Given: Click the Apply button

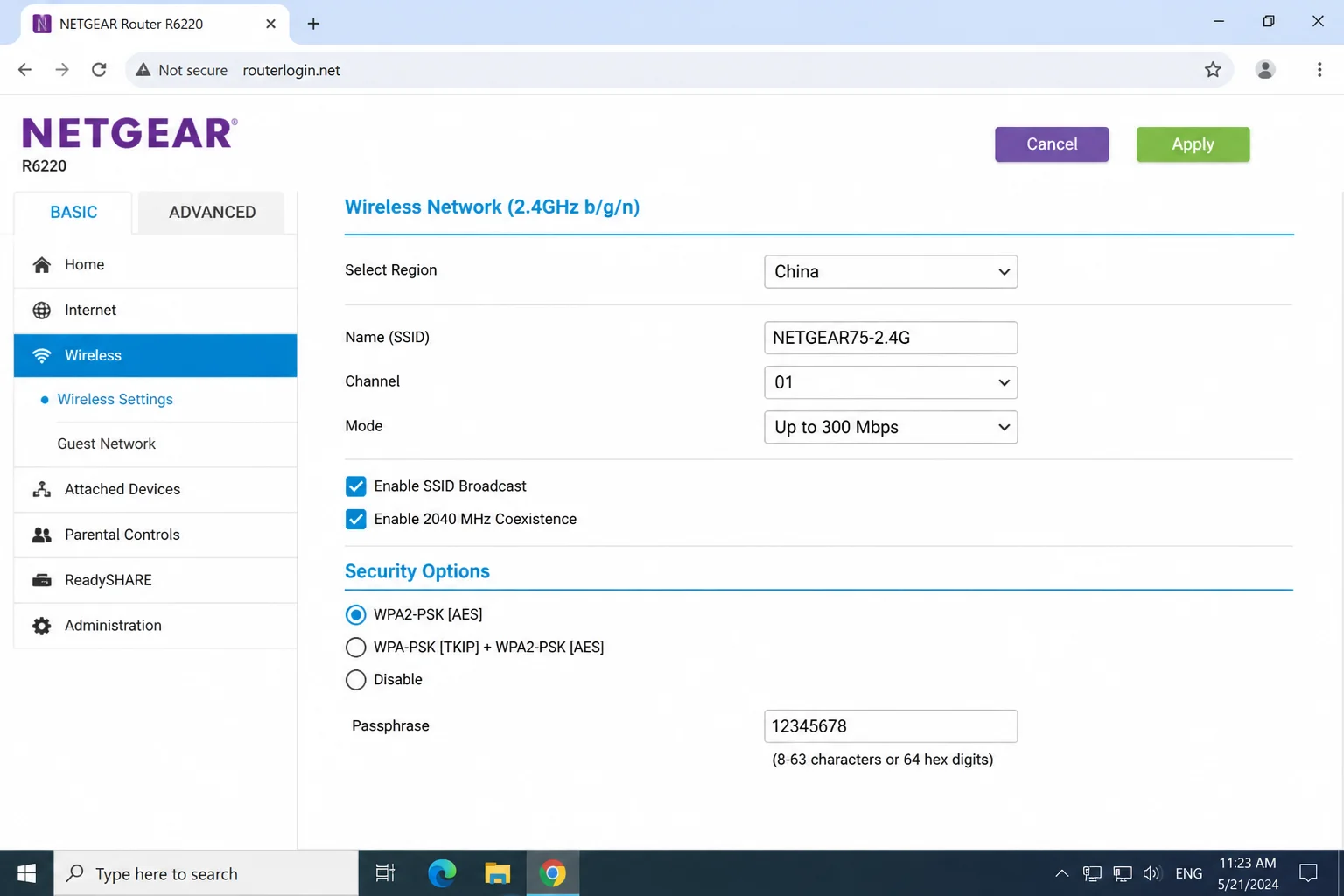Looking at the screenshot, I should 1193,144.
